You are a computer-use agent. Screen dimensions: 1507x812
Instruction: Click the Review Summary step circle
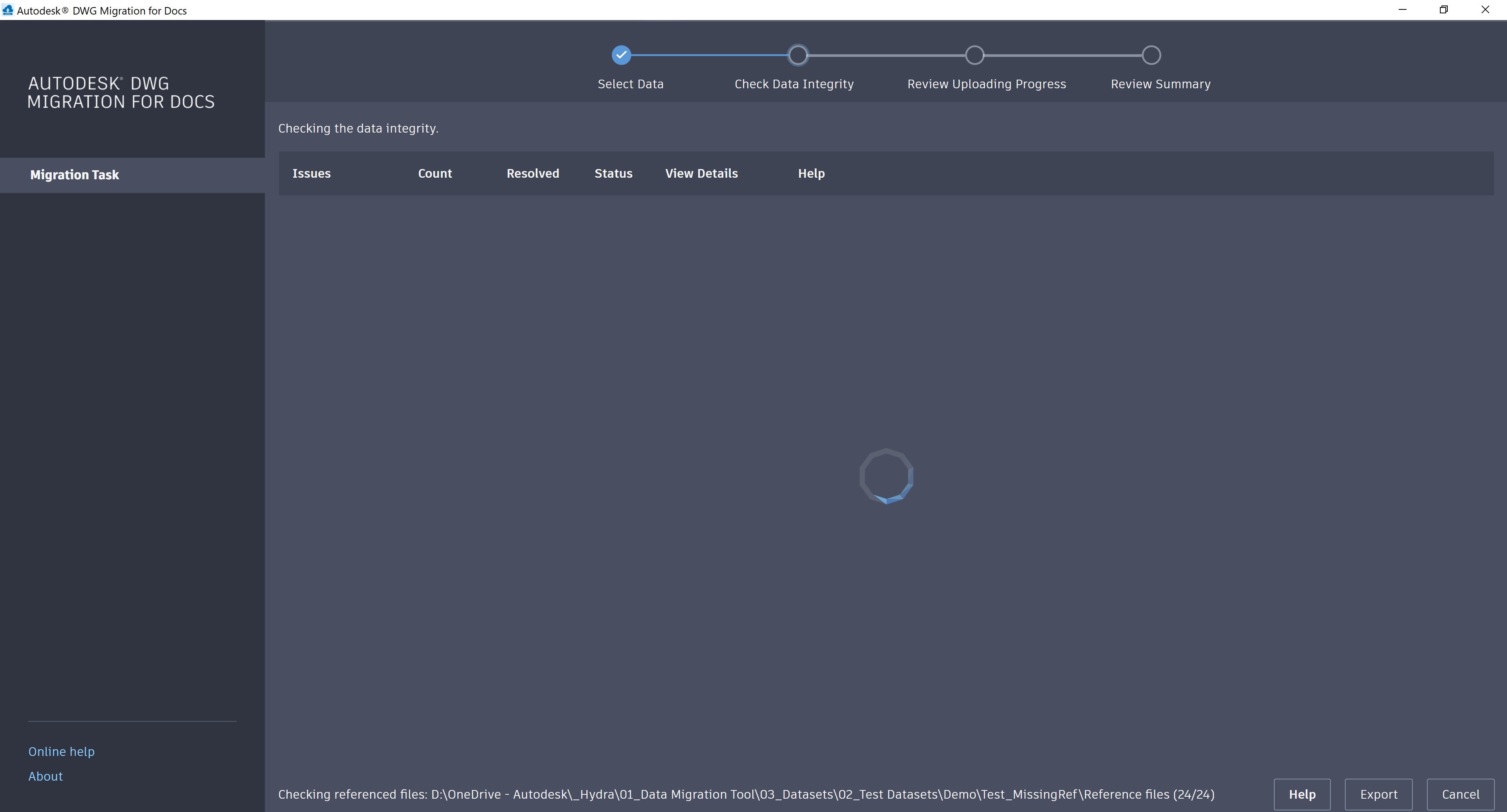(1151, 55)
